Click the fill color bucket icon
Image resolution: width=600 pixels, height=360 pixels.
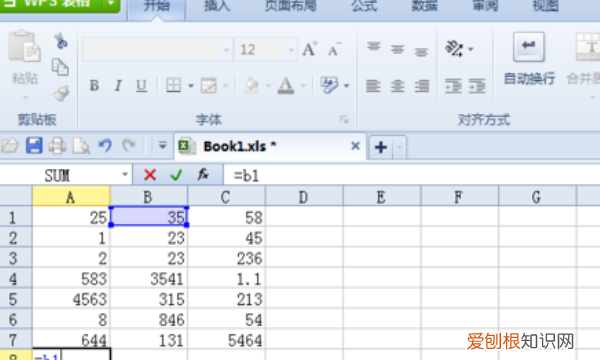tap(251, 85)
